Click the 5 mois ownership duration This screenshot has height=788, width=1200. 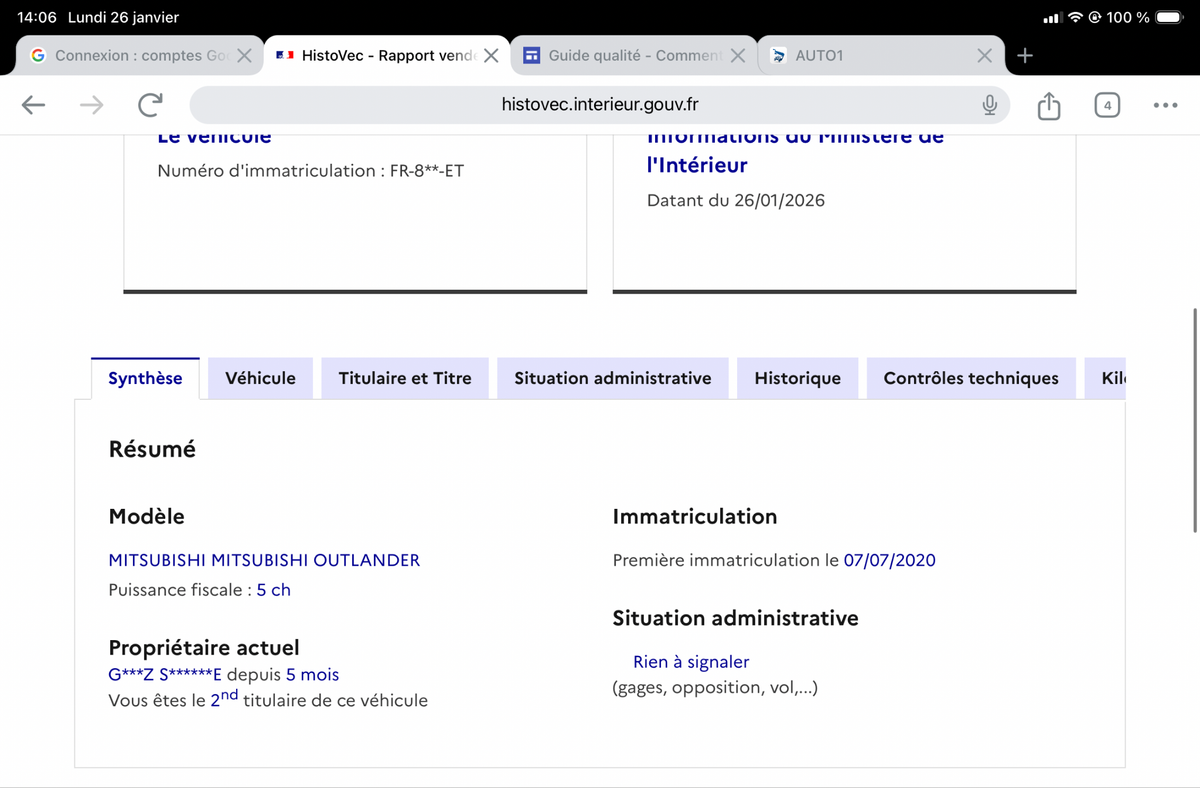point(312,675)
